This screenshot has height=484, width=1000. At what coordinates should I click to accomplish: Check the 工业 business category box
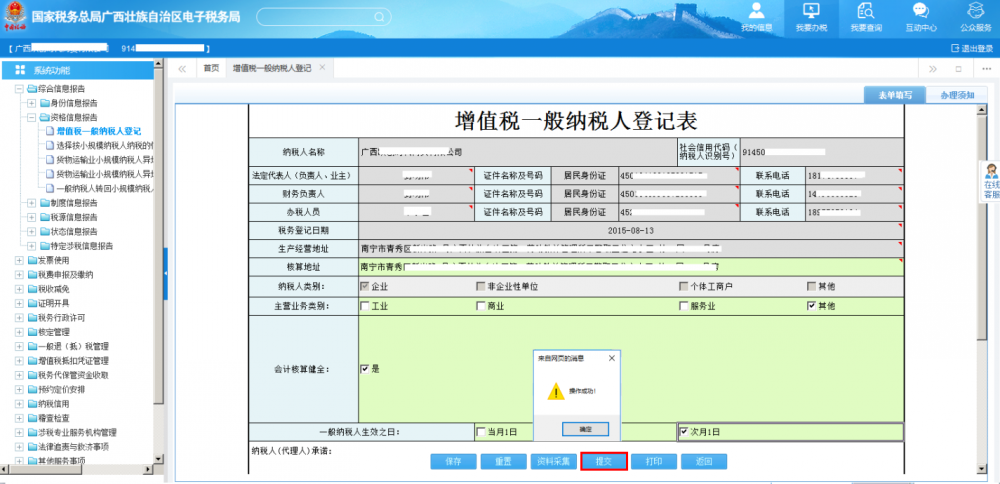(365, 306)
